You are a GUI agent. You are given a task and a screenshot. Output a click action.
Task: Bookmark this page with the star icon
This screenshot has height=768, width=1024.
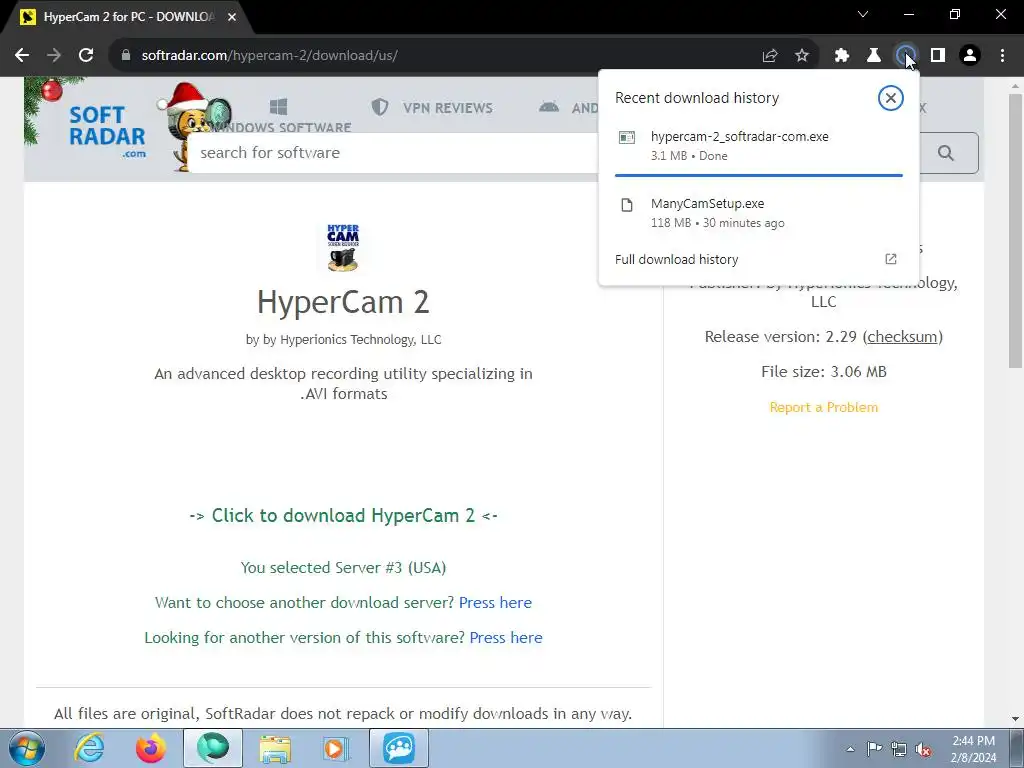[x=802, y=56]
